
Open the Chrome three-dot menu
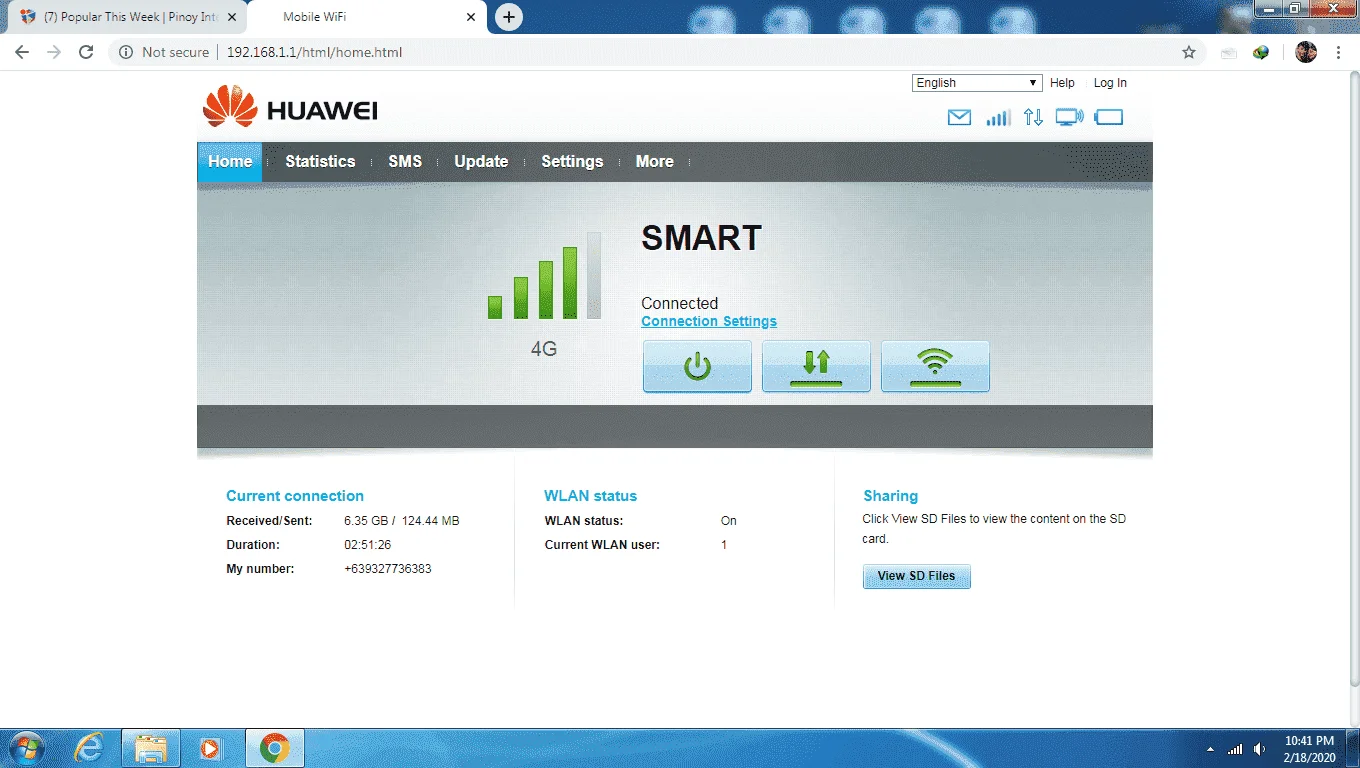1338,52
